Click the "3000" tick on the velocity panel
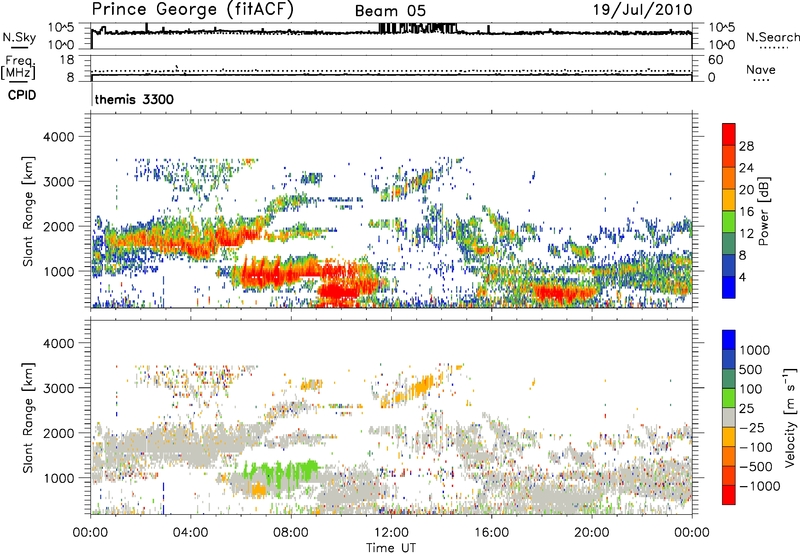This screenshot has width=800, height=554. (x=59, y=388)
